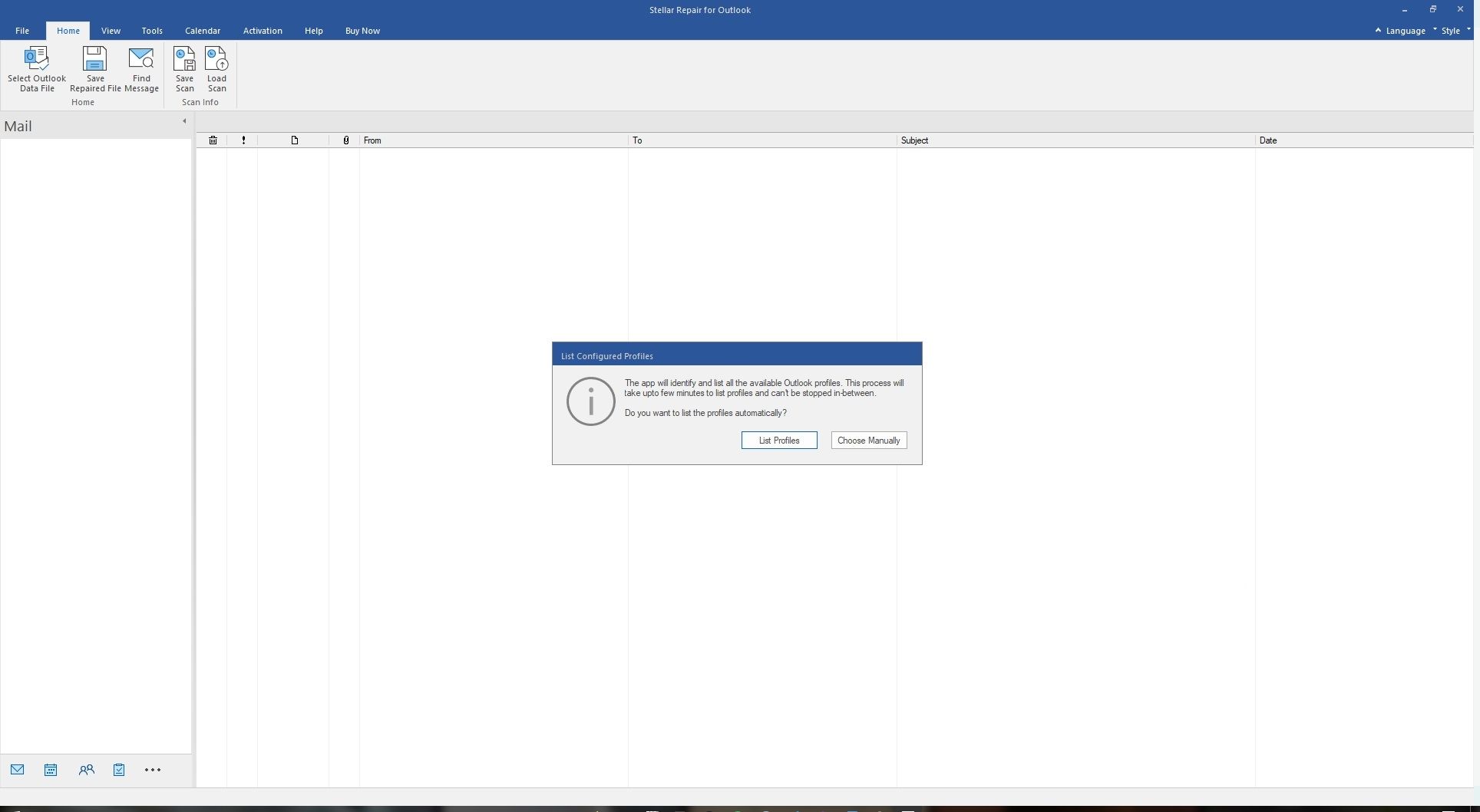Image resolution: width=1480 pixels, height=812 pixels.
Task: Click the List Profiles button
Action: (779, 441)
